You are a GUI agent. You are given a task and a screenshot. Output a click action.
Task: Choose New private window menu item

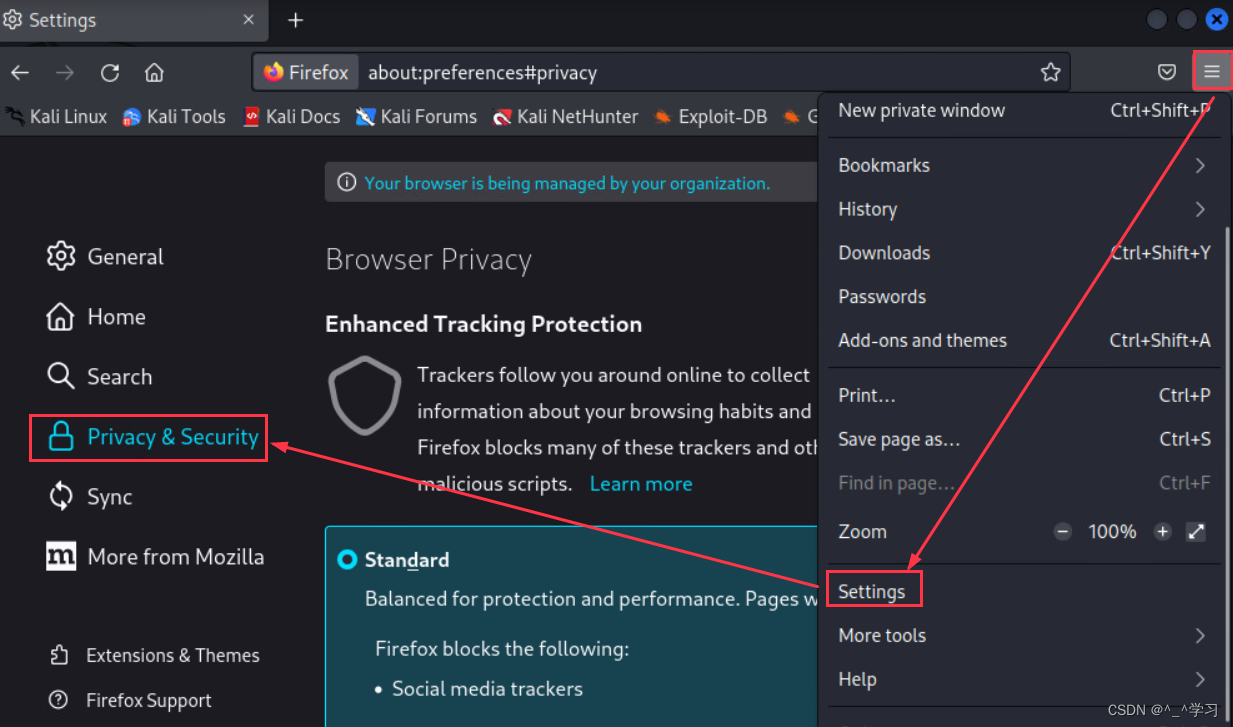tap(1022, 110)
